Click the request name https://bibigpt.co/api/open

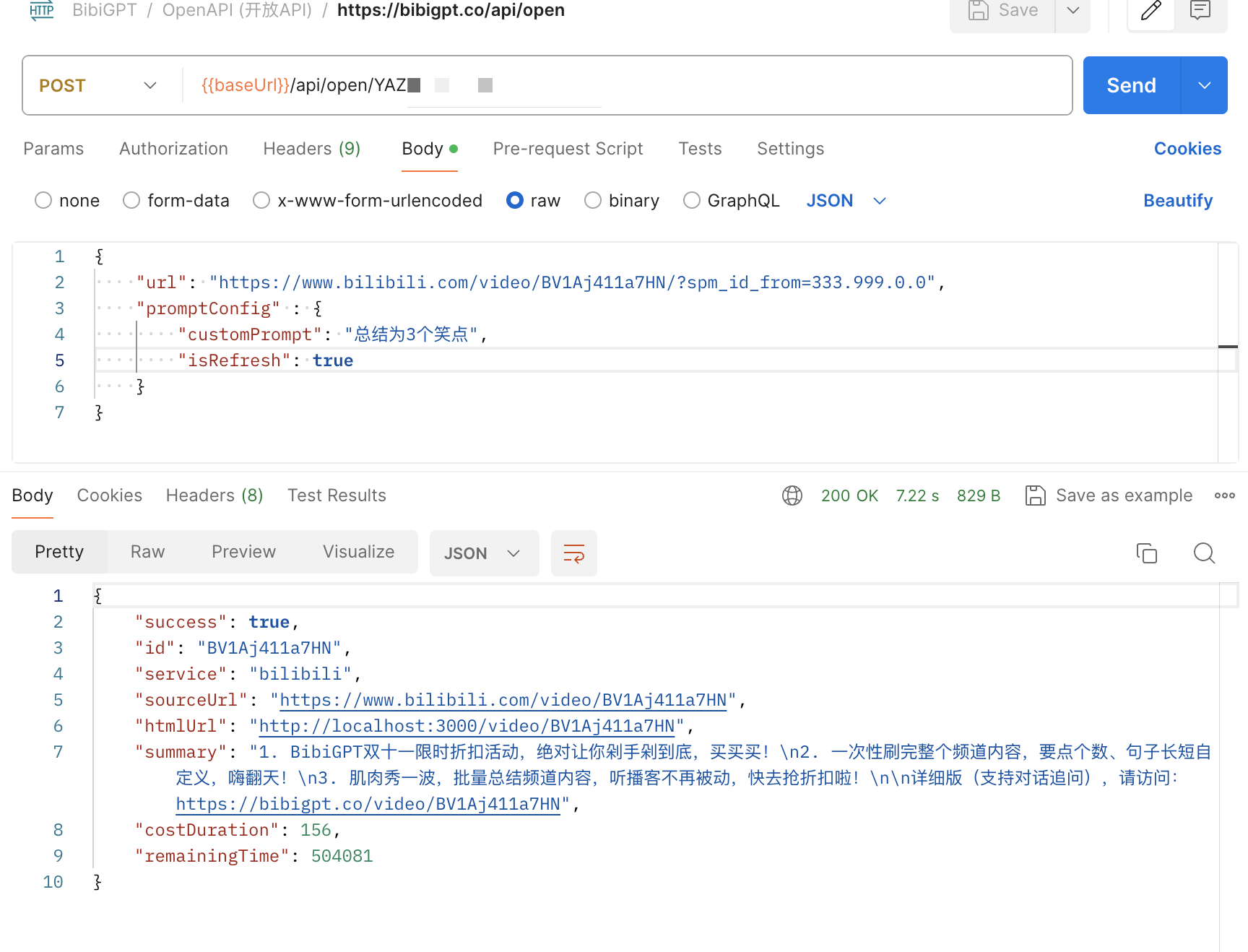point(451,10)
